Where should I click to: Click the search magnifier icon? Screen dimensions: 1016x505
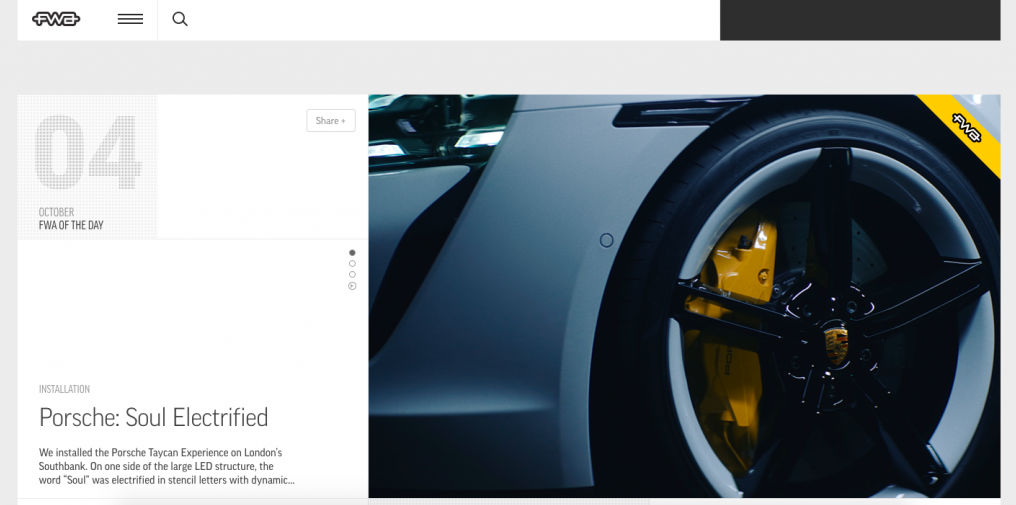tap(180, 19)
